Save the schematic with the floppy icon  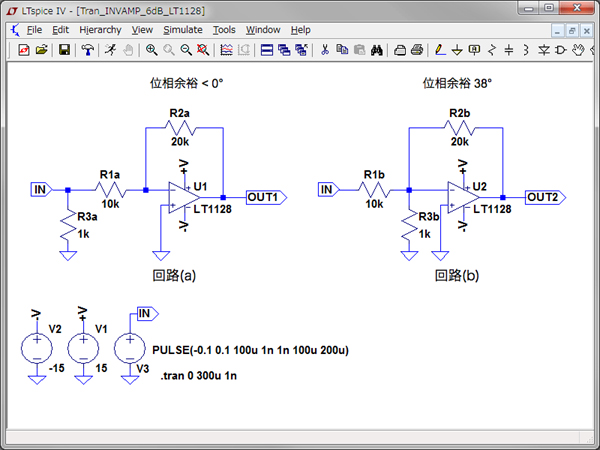click(64, 50)
